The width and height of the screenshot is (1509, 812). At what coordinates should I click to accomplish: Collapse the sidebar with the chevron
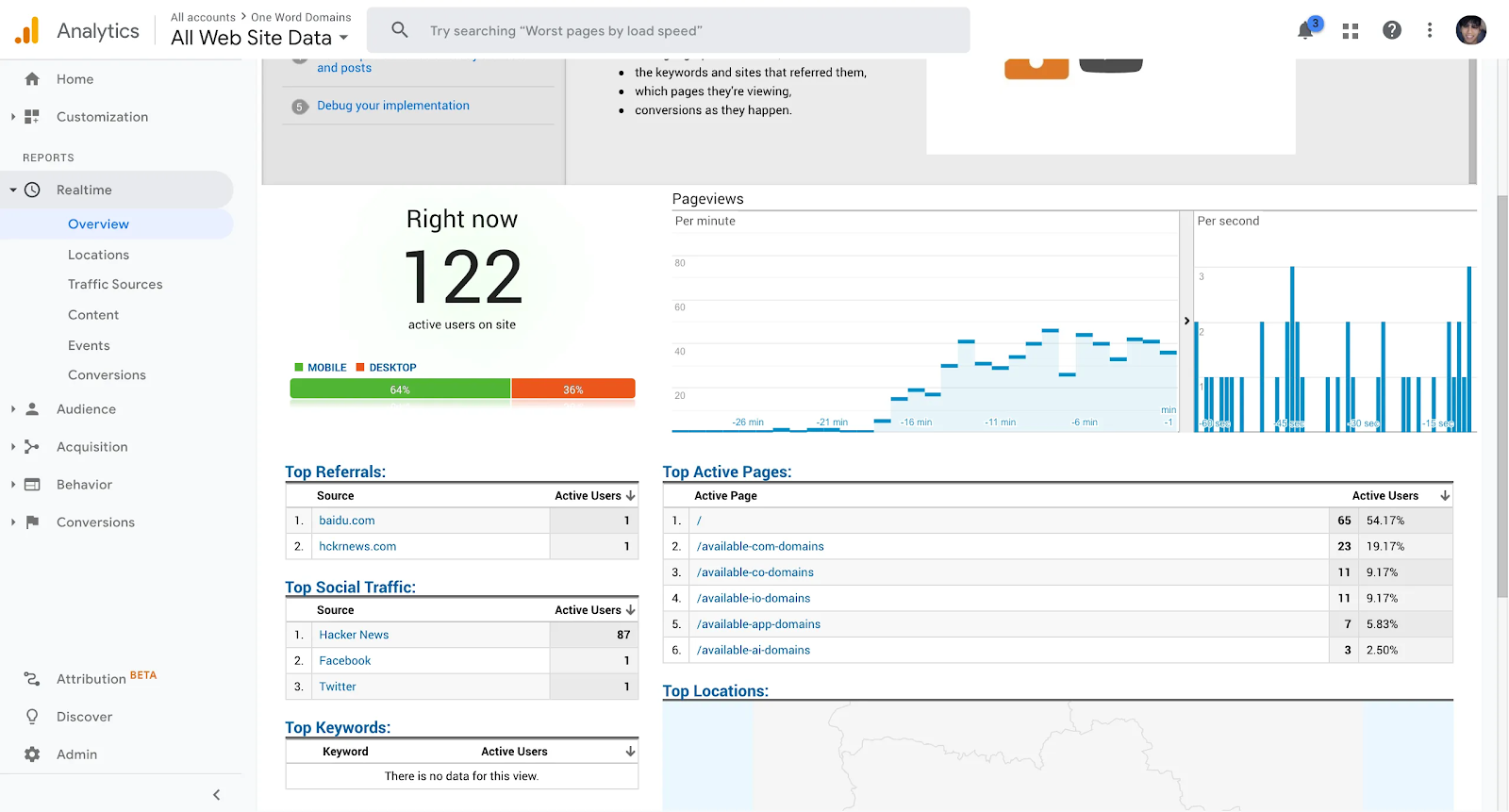tap(216, 795)
